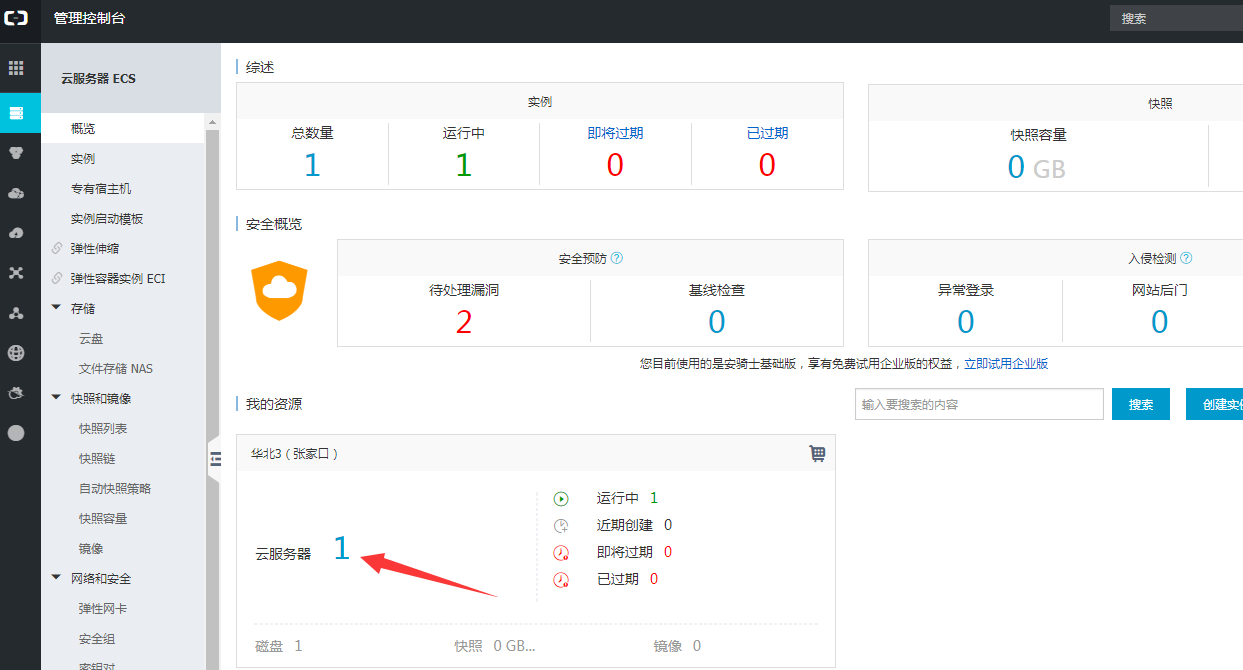Click the help icon beside 入侵检测
Screen dimensions: 1243x670
coord(1186,258)
